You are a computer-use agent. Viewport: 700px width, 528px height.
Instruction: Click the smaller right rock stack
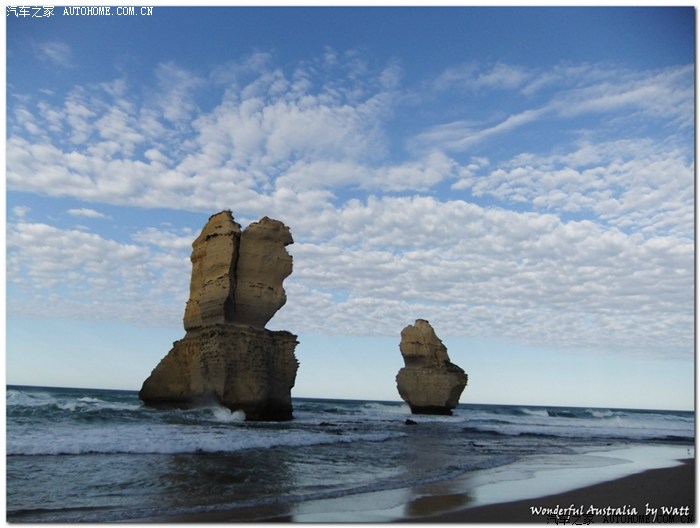point(430,370)
